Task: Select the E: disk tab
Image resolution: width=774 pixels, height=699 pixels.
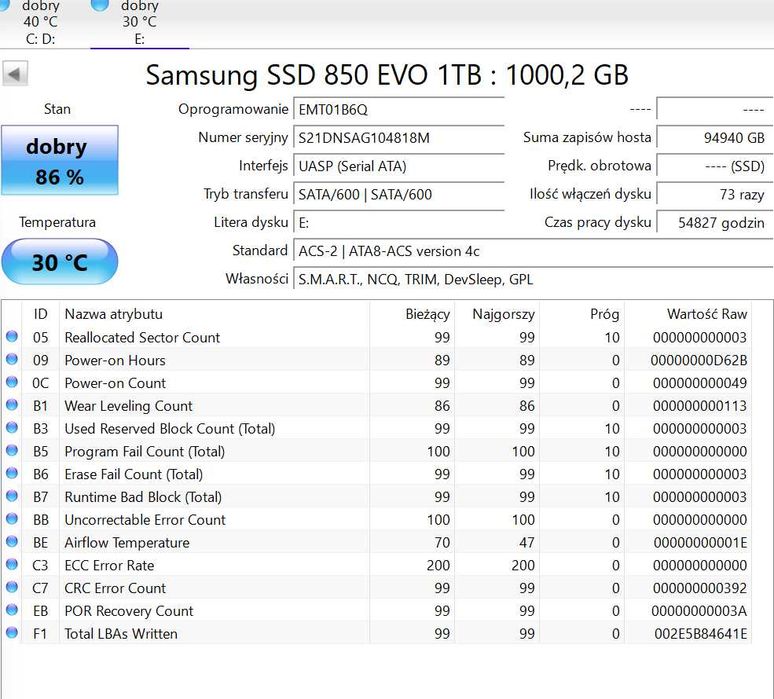Action: point(140,23)
